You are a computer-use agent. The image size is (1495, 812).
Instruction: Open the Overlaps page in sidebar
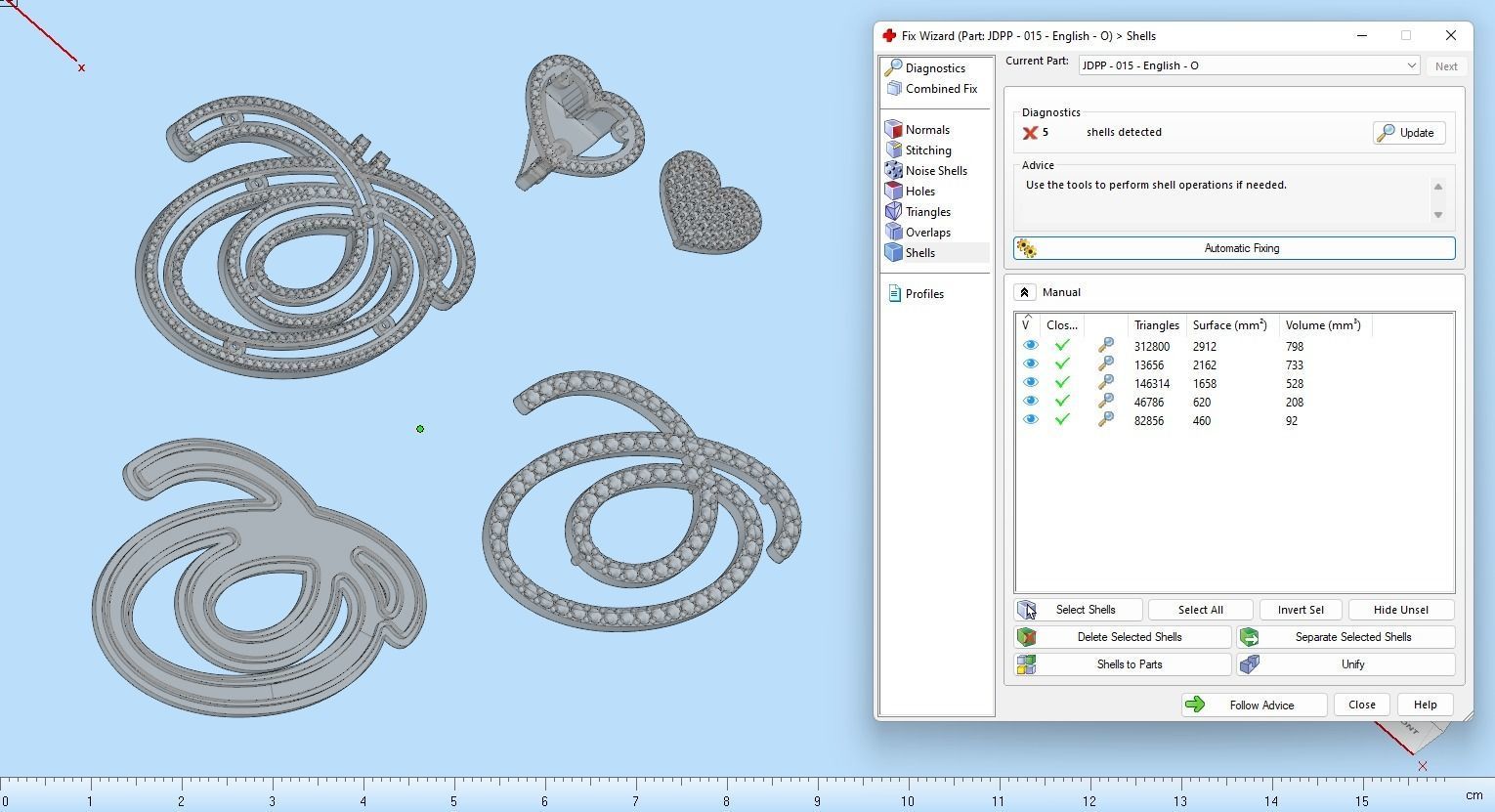coord(928,233)
